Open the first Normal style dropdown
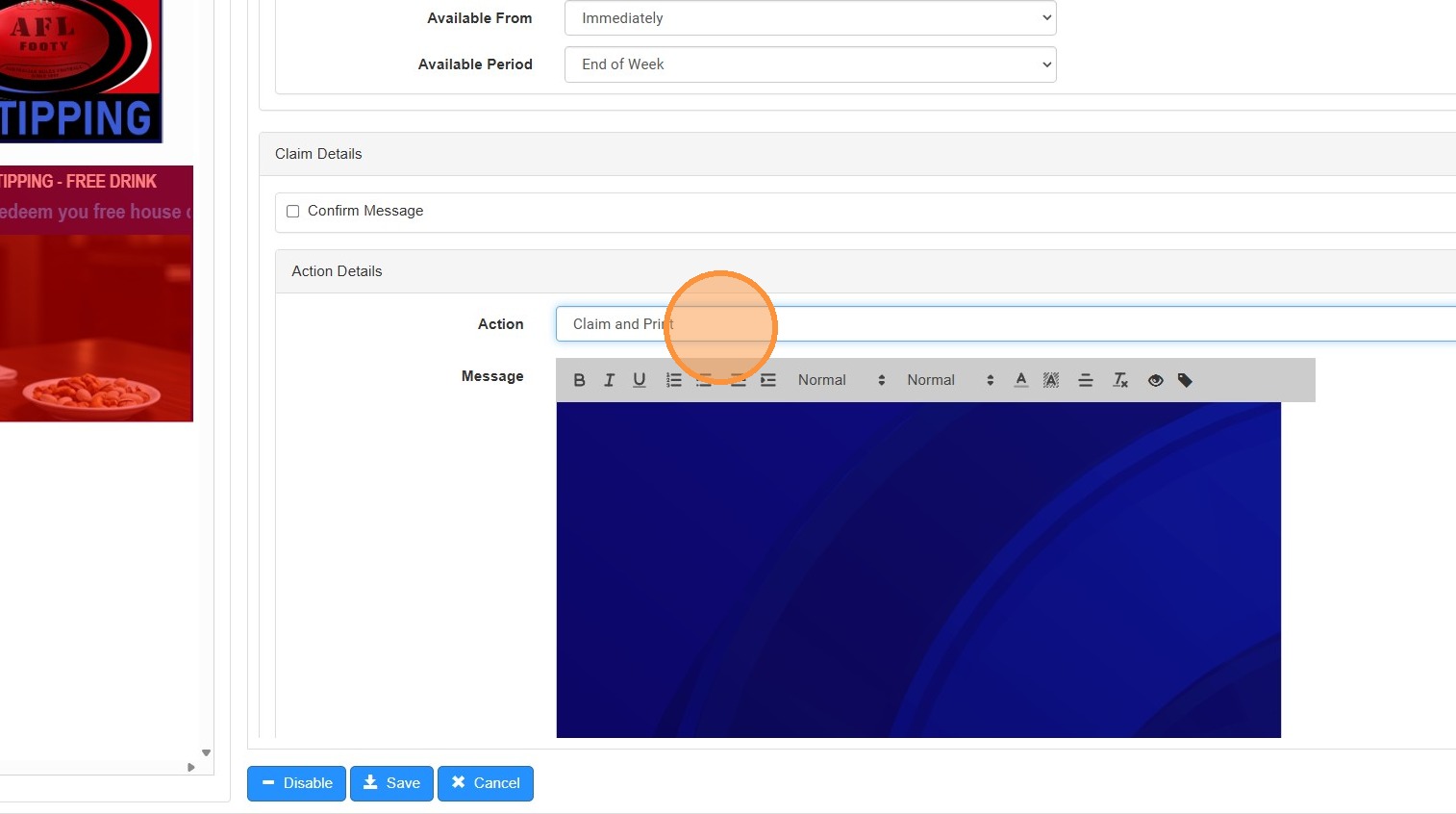Image resolution: width=1456 pixels, height=814 pixels. (841, 380)
